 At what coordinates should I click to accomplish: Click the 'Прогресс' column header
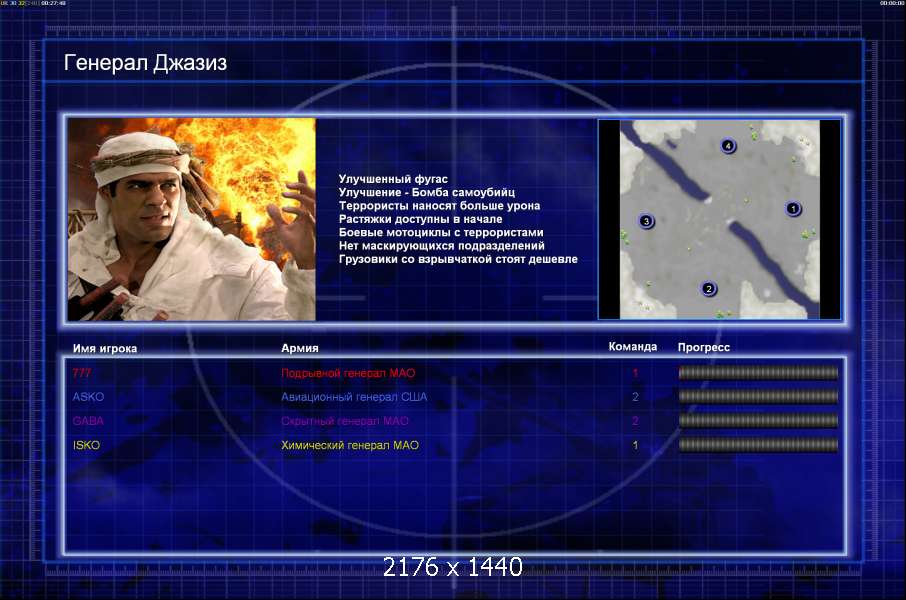tap(704, 347)
